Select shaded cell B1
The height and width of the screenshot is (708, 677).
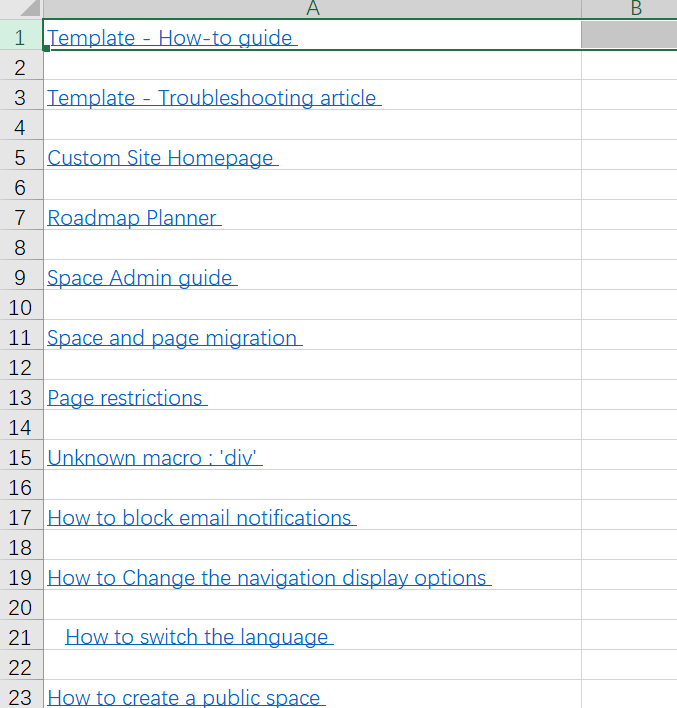pos(629,35)
